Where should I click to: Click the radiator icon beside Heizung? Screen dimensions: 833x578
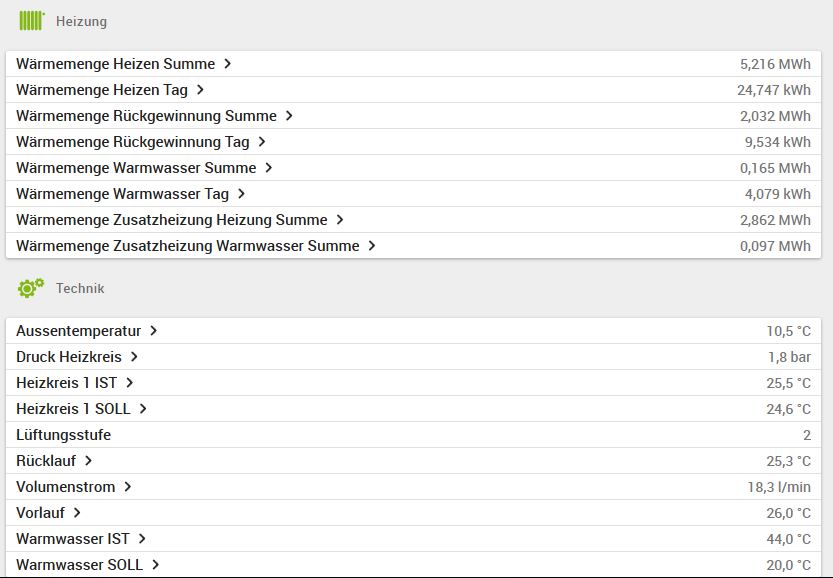[32, 20]
